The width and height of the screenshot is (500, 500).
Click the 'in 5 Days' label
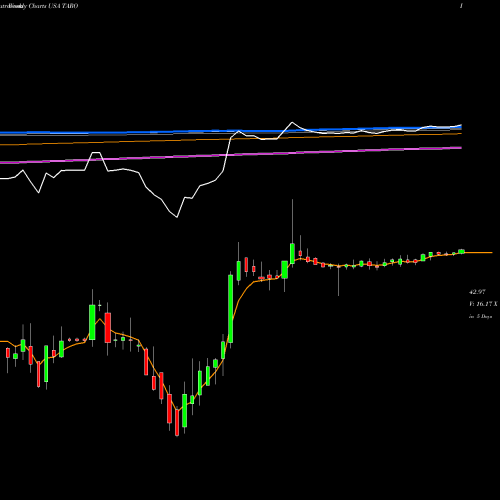480,316
